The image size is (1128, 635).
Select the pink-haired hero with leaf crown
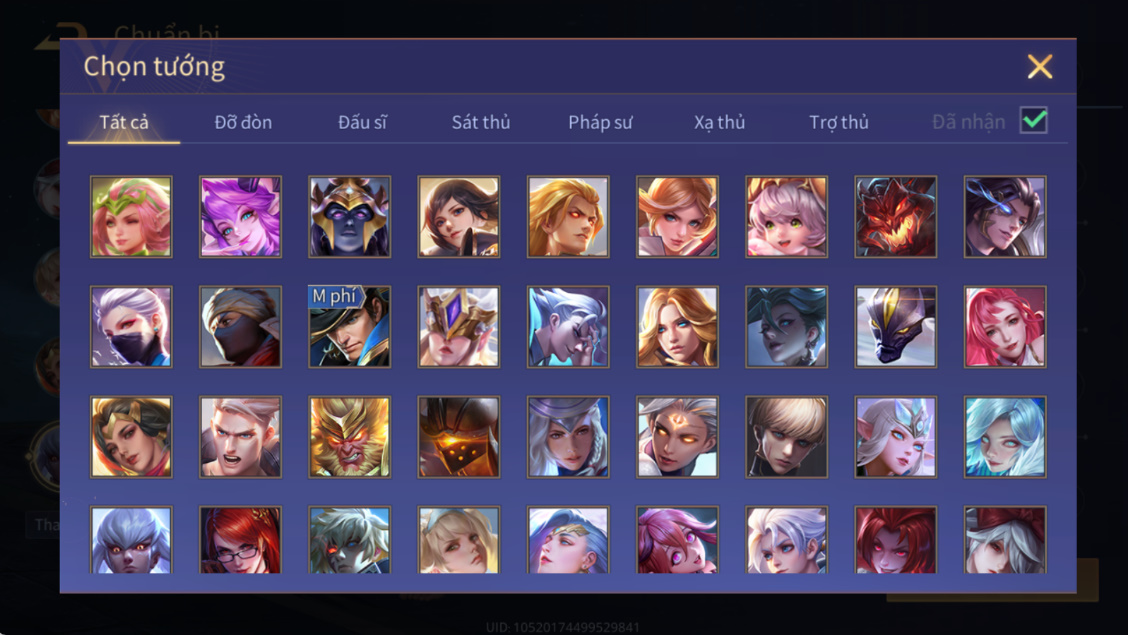click(x=131, y=216)
